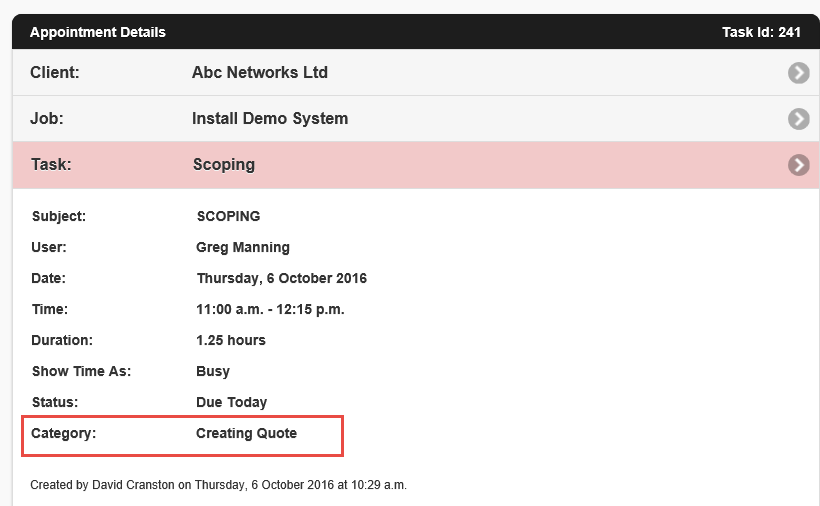Click the Created by David Cranston footer text

[218, 485]
